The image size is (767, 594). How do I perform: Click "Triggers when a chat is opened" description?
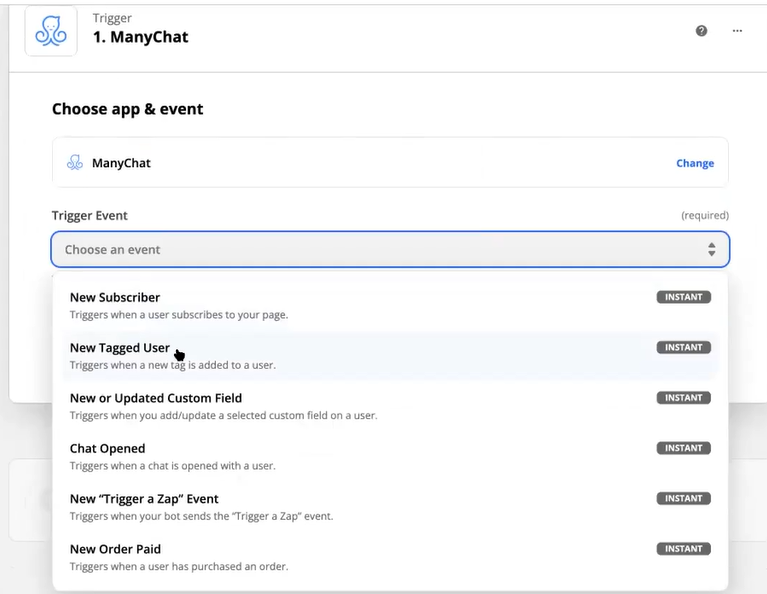point(173,466)
